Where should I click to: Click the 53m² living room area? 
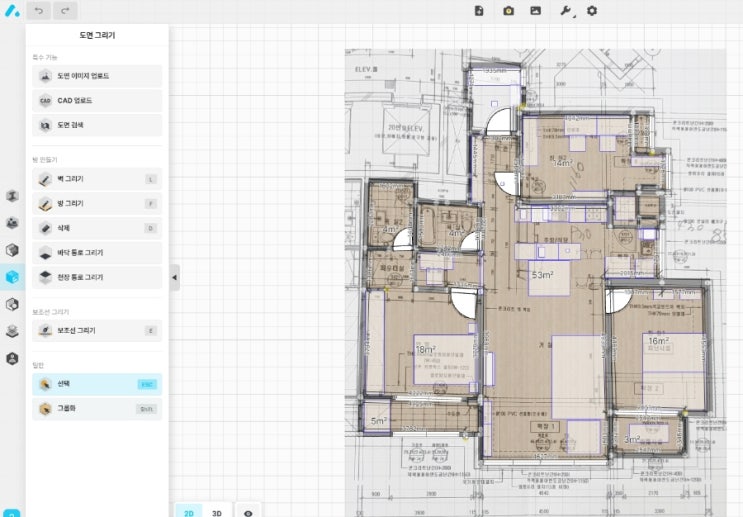tap(542, 275)
